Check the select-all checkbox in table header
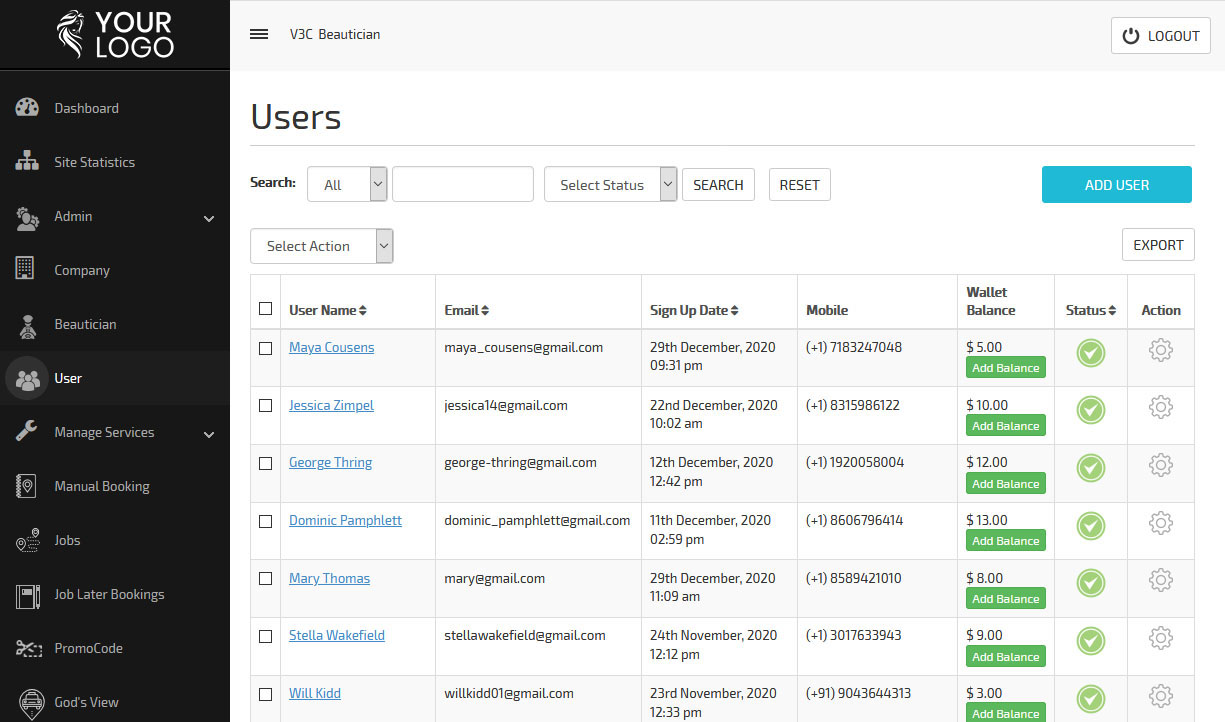The width and height of the screenshot is (1225, 722). [x=265, y=309]
